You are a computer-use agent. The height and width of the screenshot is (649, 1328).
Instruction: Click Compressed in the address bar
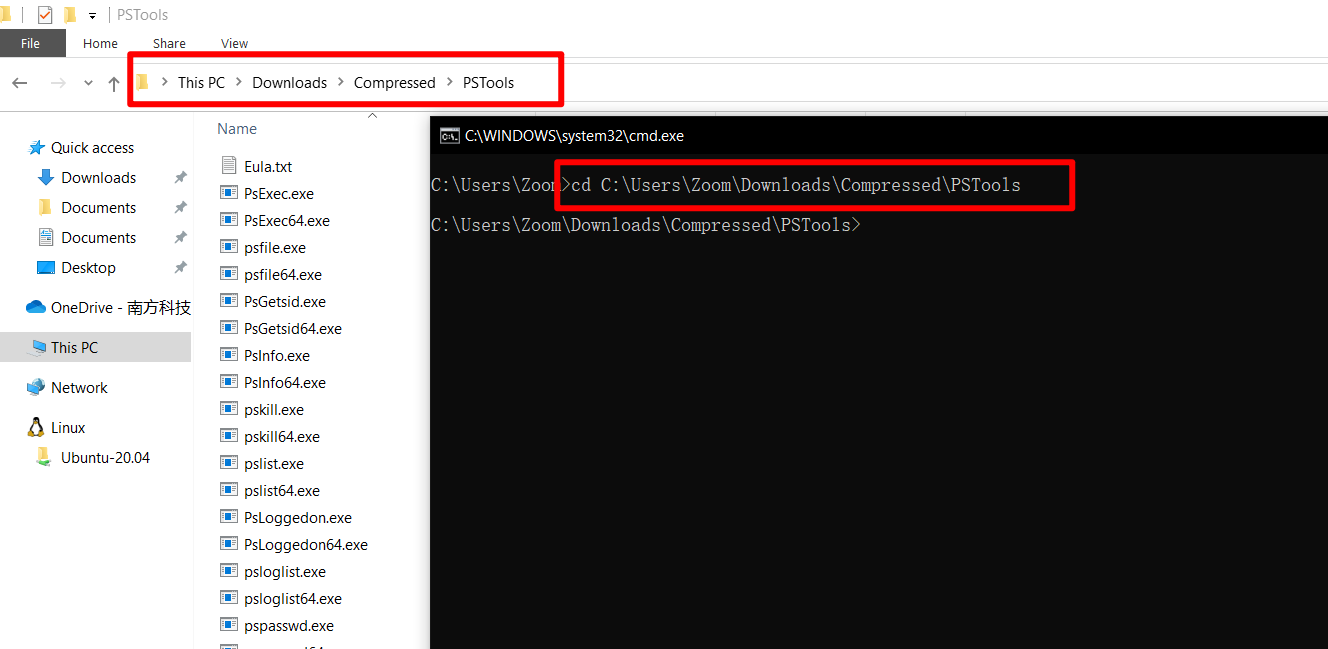[x=394, y=83]
